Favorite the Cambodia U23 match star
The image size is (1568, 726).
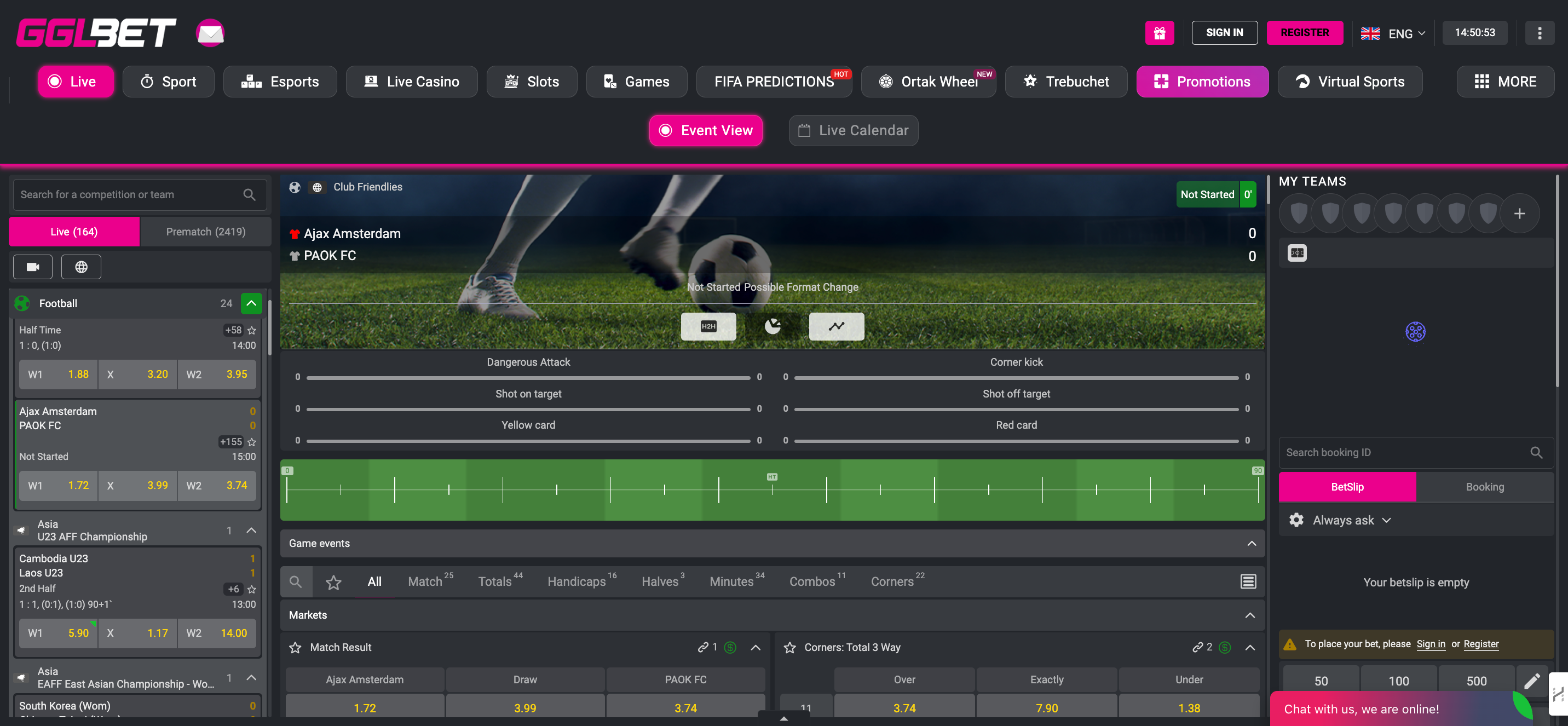tap(252, 589)
